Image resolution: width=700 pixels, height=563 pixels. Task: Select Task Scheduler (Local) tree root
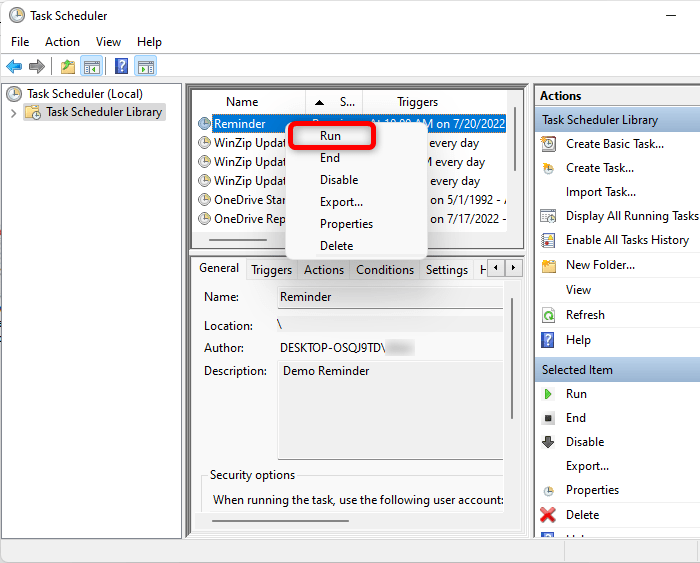[x=85, y=94]
